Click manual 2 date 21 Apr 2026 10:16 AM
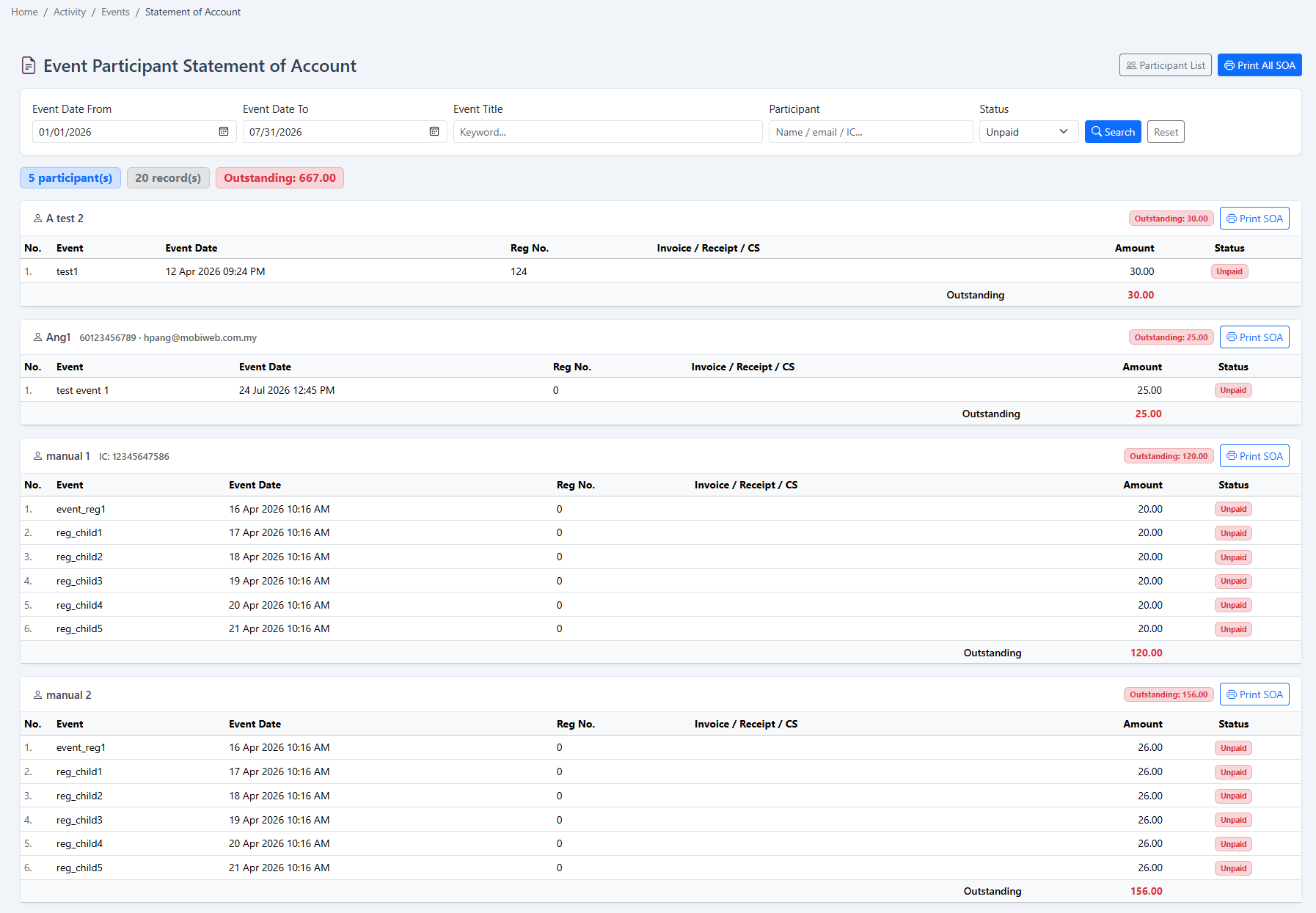The width and height of the screenshot is (1316, 913). tap(279, 868)
